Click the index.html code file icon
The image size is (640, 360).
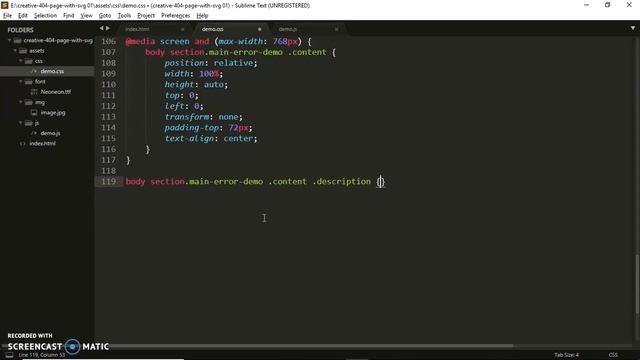(22, 144)
